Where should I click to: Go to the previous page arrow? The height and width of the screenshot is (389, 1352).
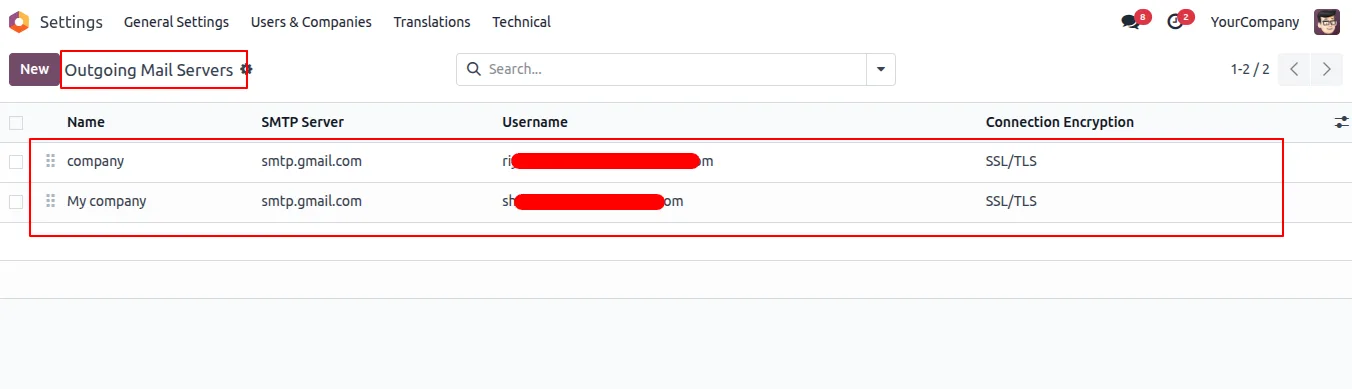tap(1294, 69)
